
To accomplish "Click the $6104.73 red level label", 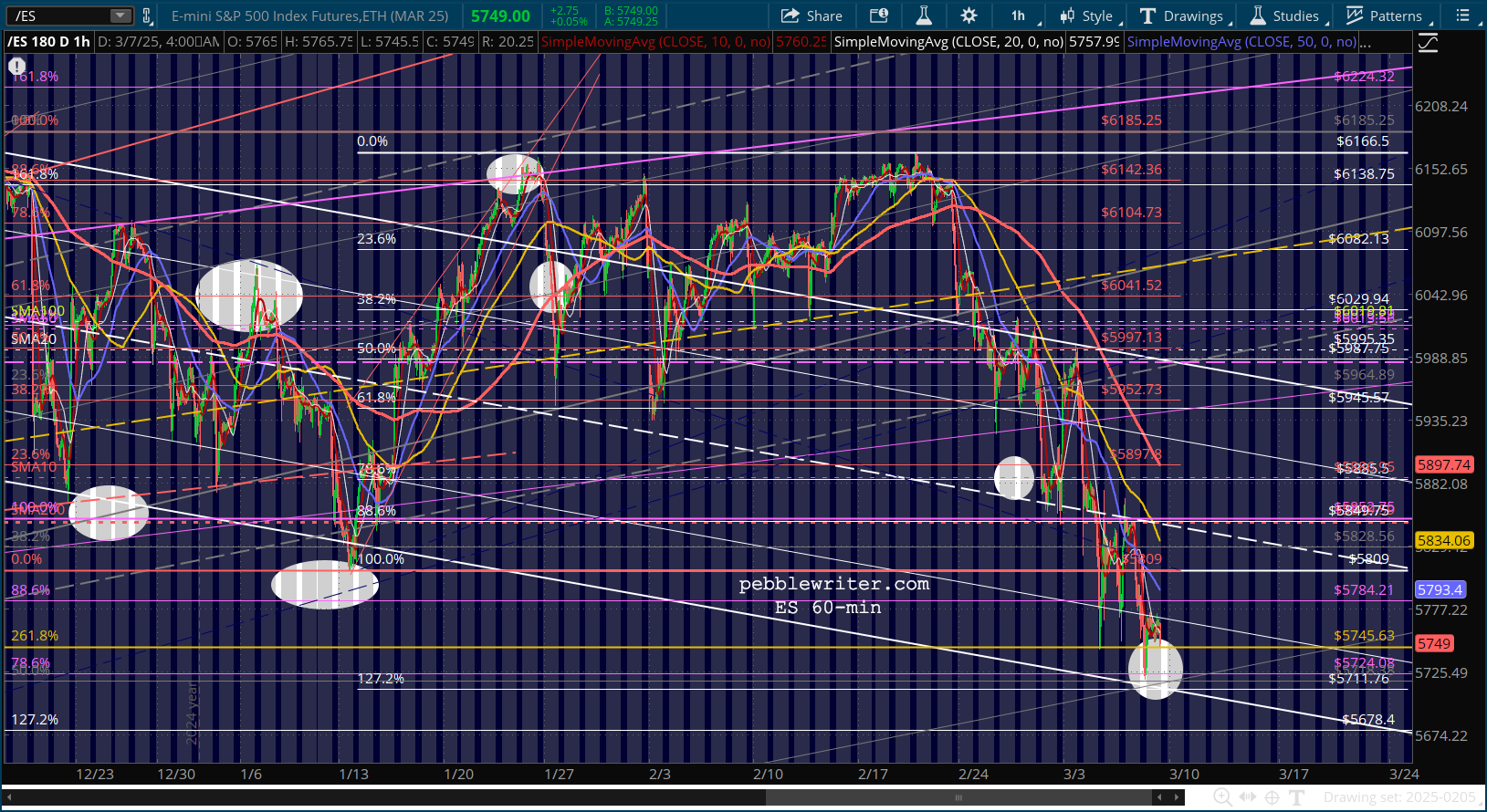I will tap(1131, 213).
